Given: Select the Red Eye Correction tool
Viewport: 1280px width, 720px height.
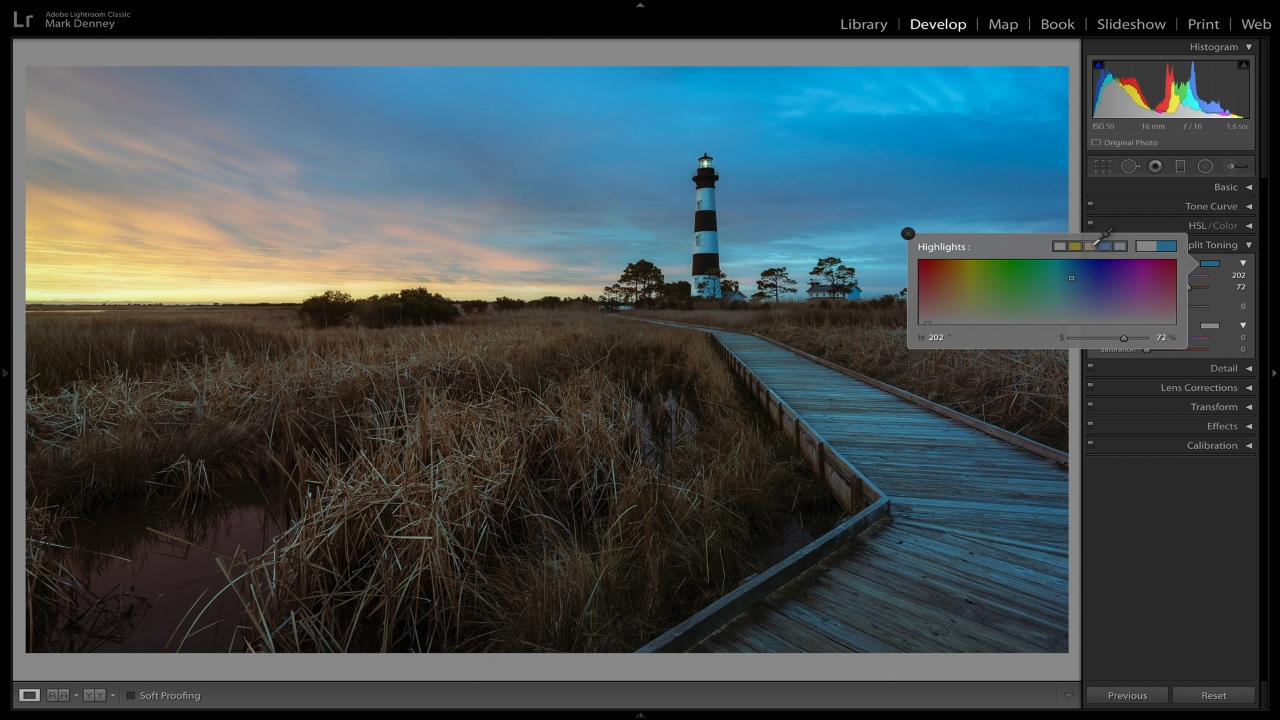Looking at the screenshot, I should [x=1155, y=166].
